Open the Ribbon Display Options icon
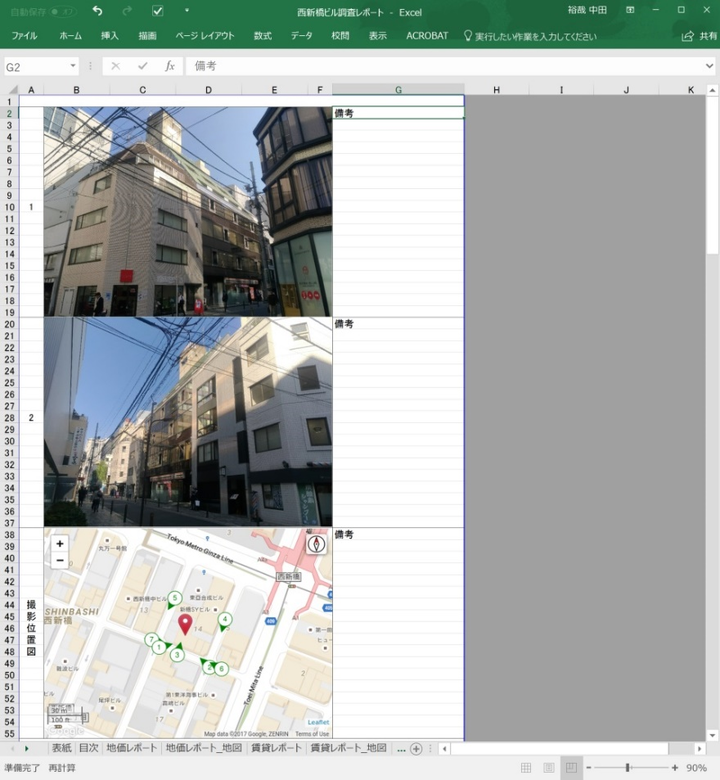720x780 pixels. pyautogui.click(x=629, y=11)
